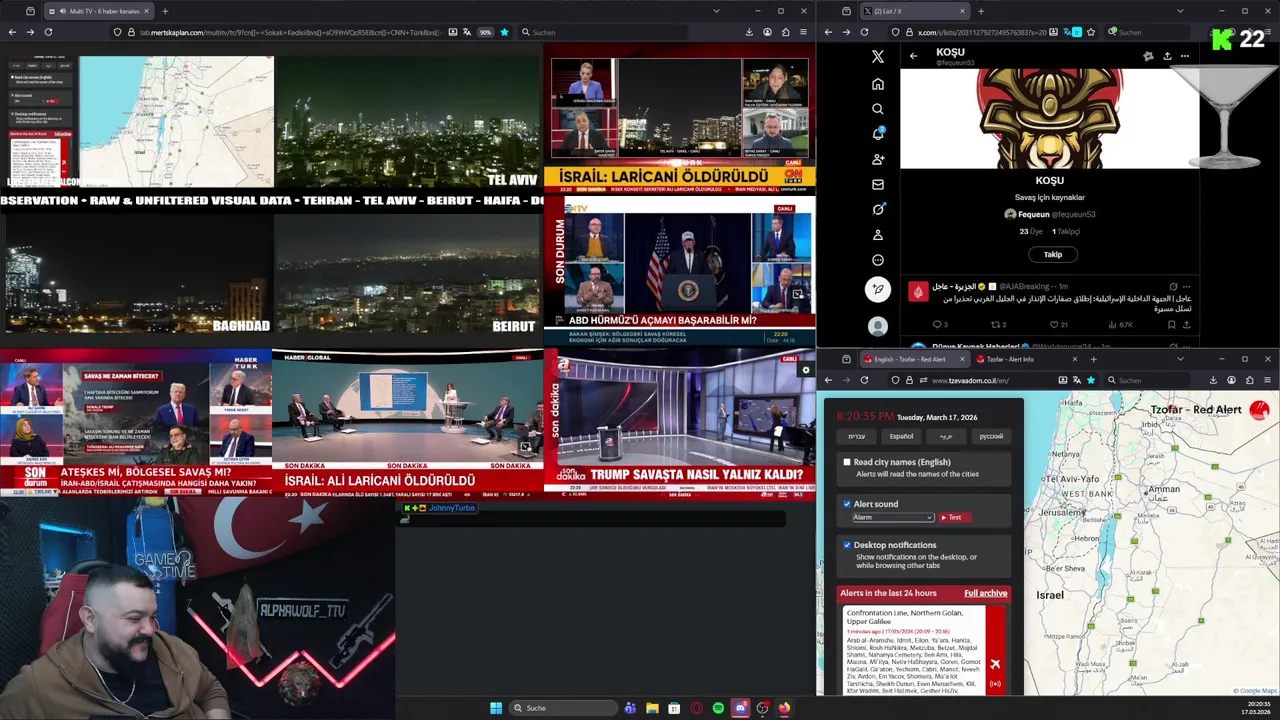1280x720 pixels.
Task: Open the tab list chevron in Tzofar browser window
Action: [1180, 359]
